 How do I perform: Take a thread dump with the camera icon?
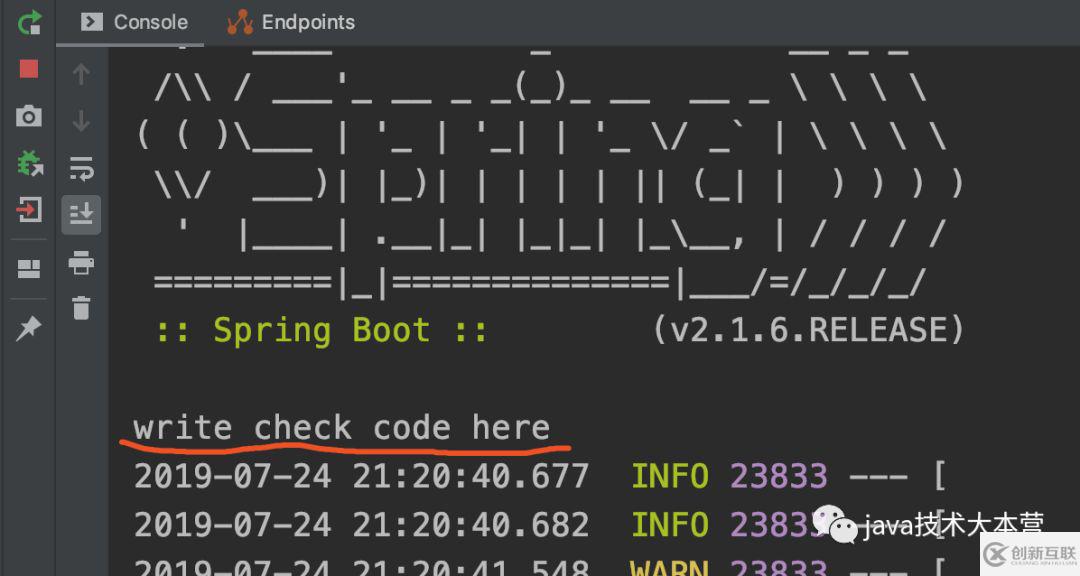tap(28, 117)
